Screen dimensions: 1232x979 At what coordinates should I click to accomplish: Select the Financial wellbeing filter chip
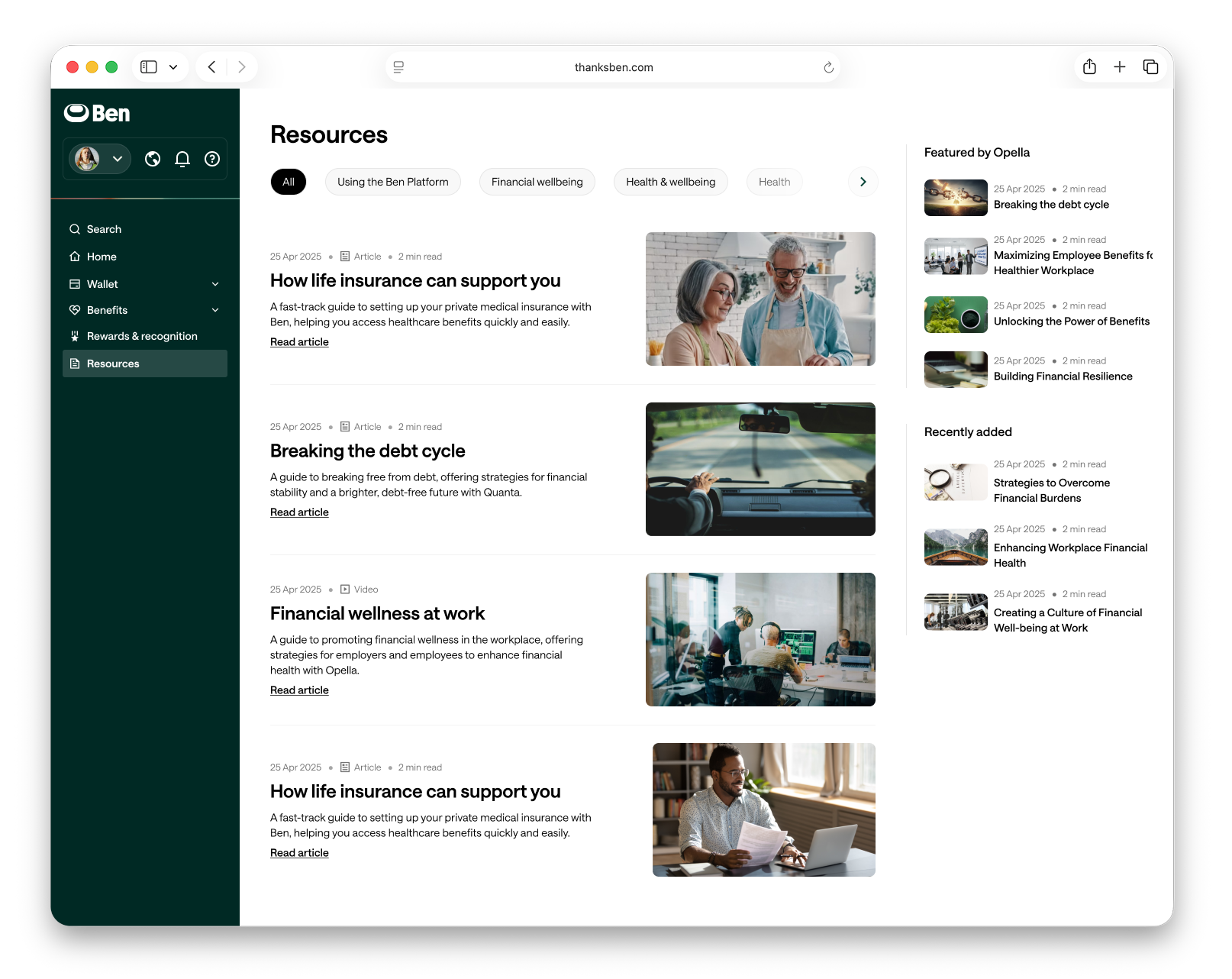[537, 182]
